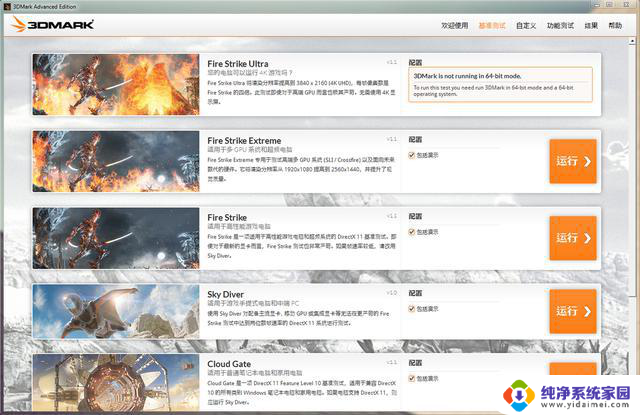This screenshot has height=415, width=640.
Task: Toggle include demo checkbox for Cloud Gate
Action: [x=411, y=378]
